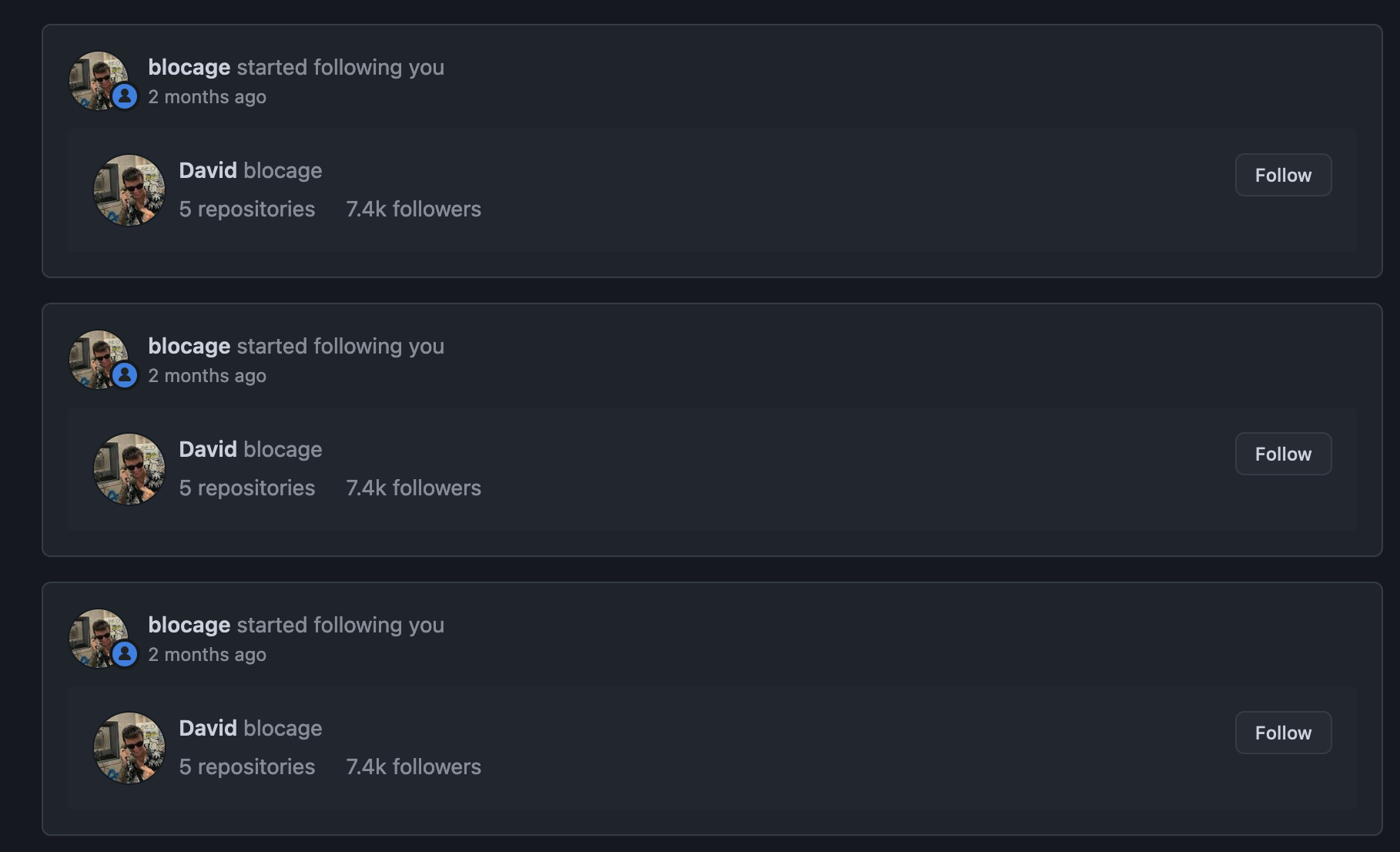This screenshot has width=1400, height=852.
Task: Open David's large profile picture in the third card
Action: (129, 748)
